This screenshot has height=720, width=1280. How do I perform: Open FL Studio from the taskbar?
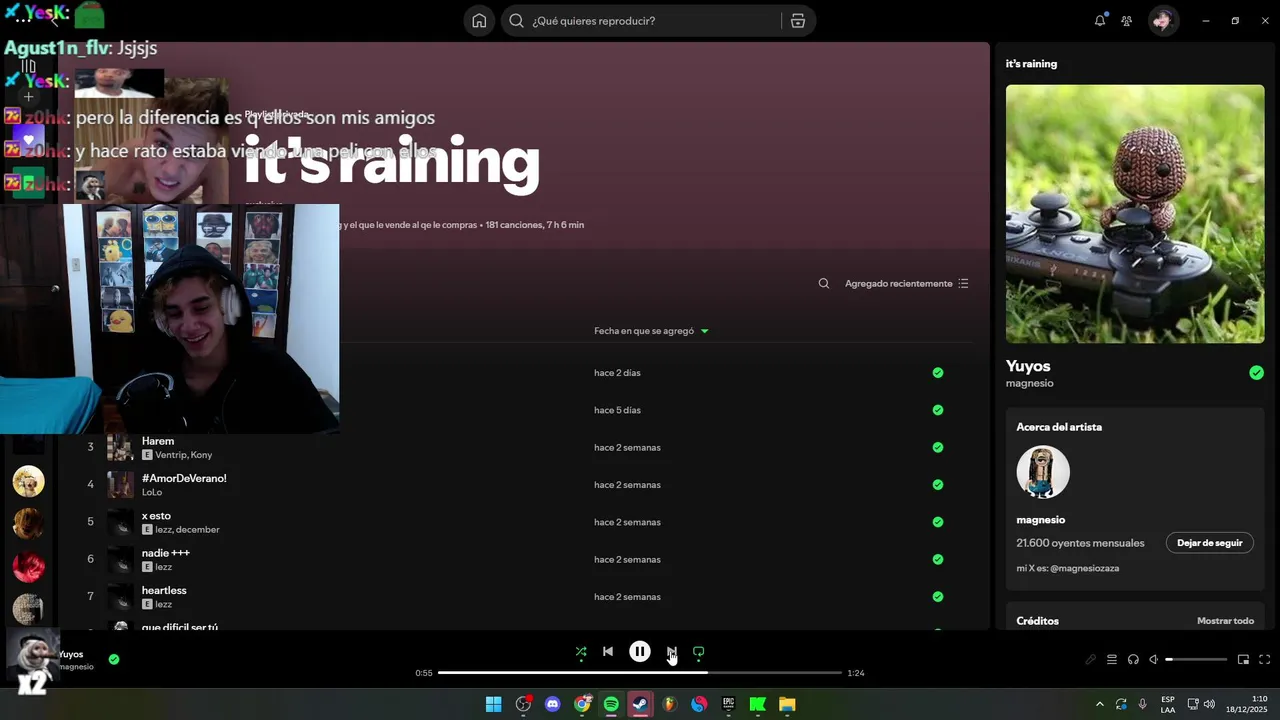(670, 705)
